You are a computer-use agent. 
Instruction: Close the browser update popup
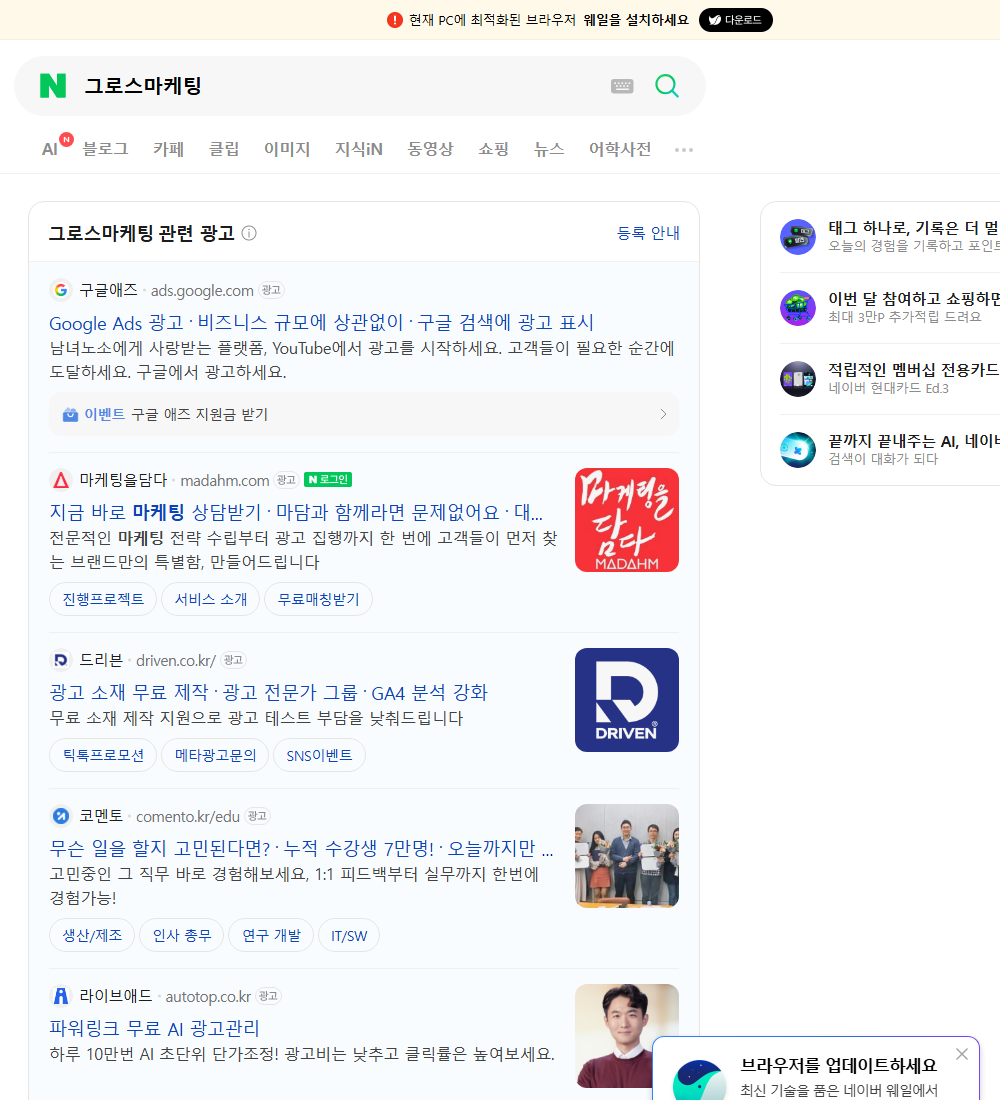point(961,1054)
